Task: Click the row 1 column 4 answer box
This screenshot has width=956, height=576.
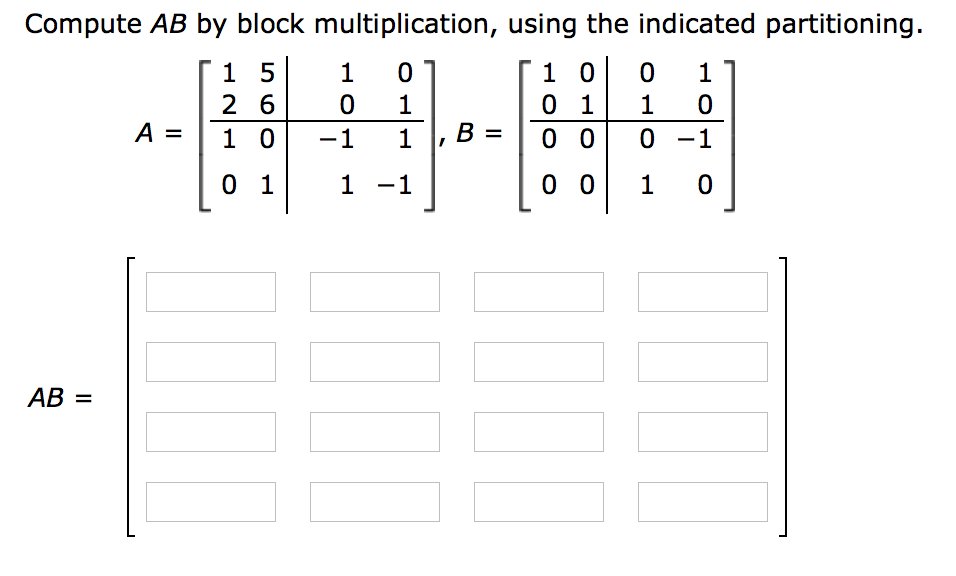Action: [702, 292]
